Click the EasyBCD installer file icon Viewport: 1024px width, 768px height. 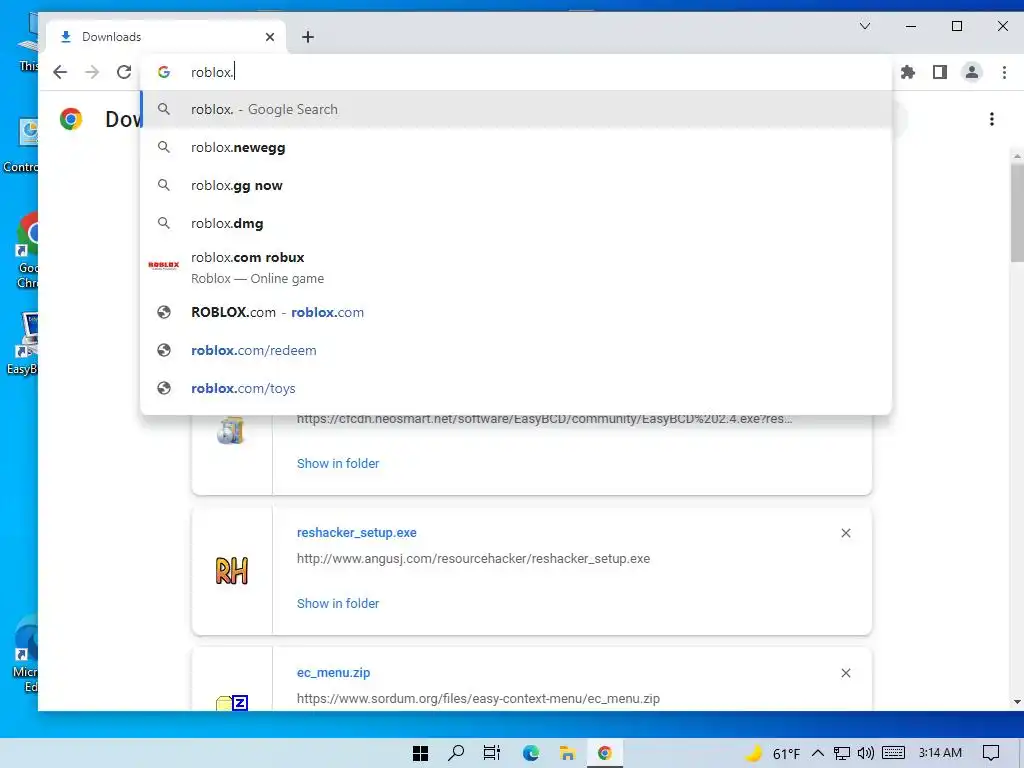pyautogui.click(x=231, y=430)
